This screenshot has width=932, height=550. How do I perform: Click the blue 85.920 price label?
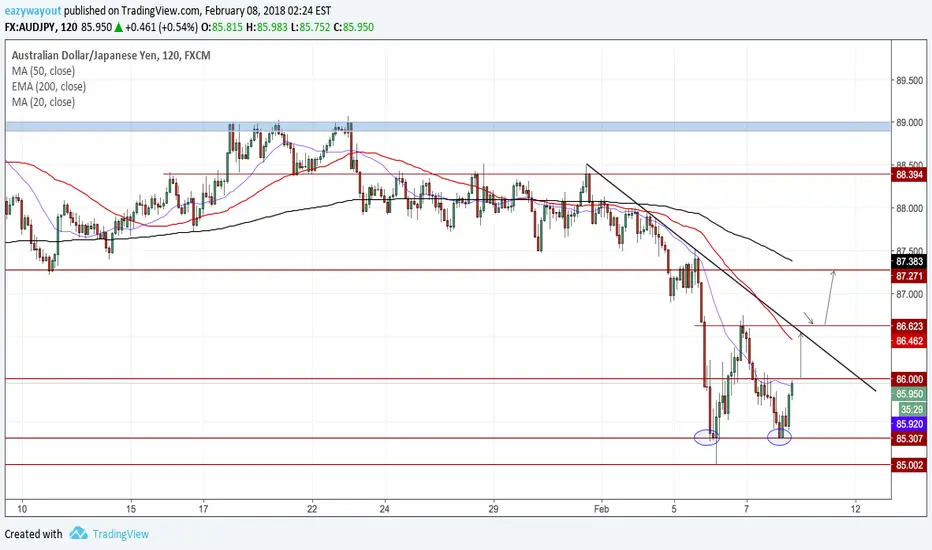pos(909,424)
